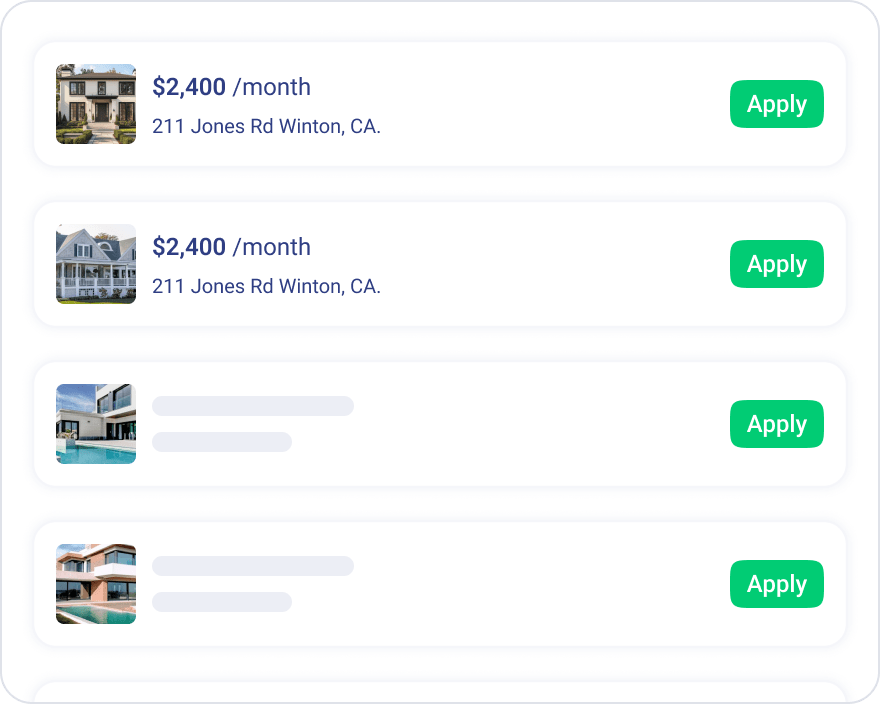This screenshot has height=704, width=880.
Task: Apply for the white porch house listing
Action: 776,264
